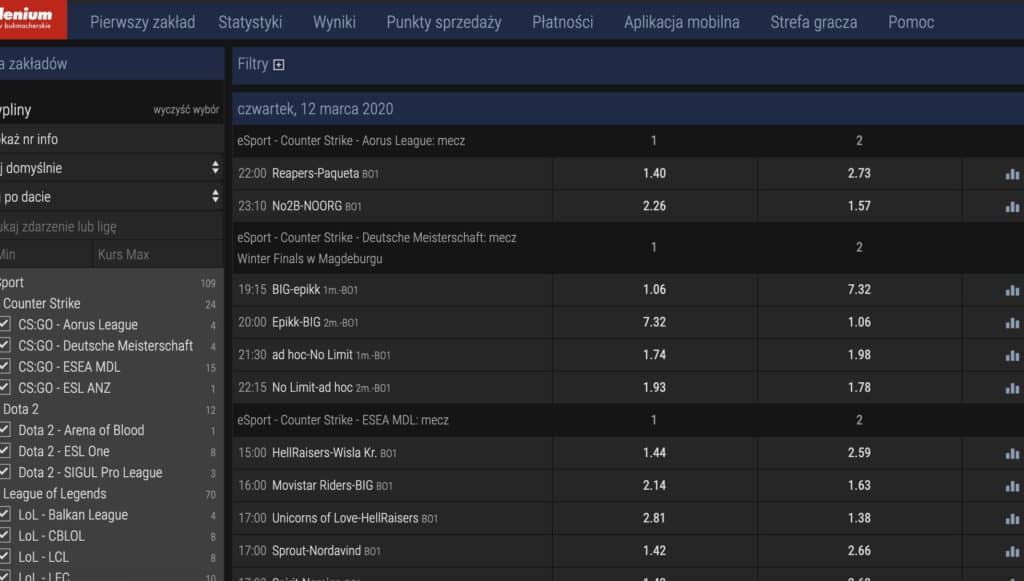This screenshot has height=581, width=1024.
Task: Bet 2.73 on Paqueta
Action: [x=859, y=174]
